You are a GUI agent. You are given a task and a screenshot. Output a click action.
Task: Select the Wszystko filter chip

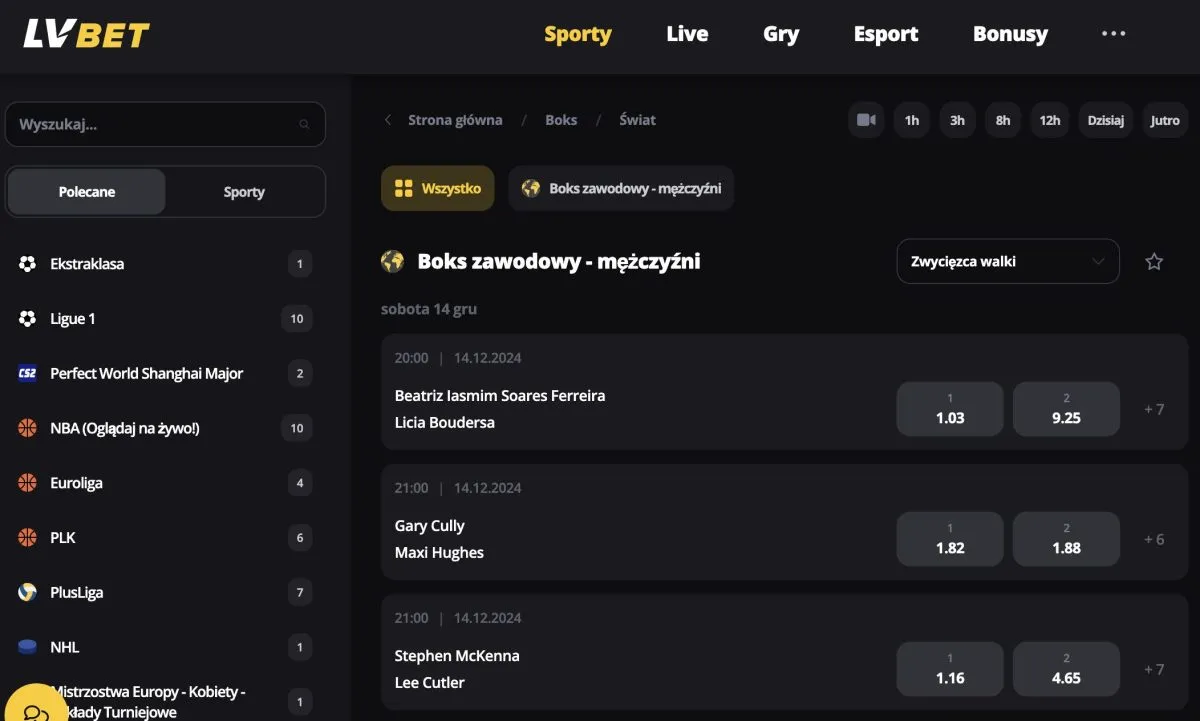pos(438,188)
